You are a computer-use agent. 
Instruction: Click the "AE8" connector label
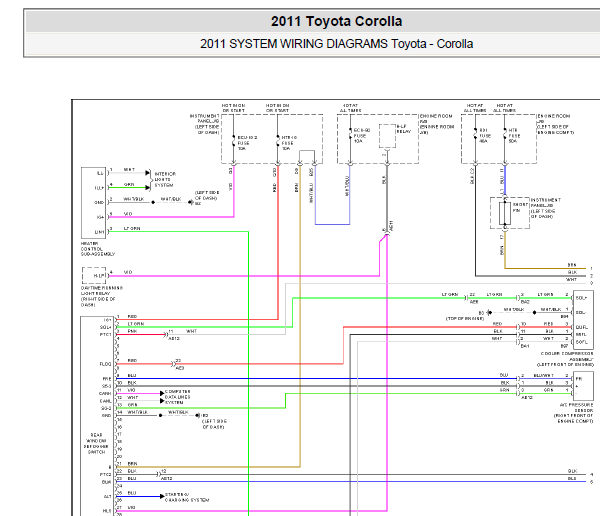474,302
